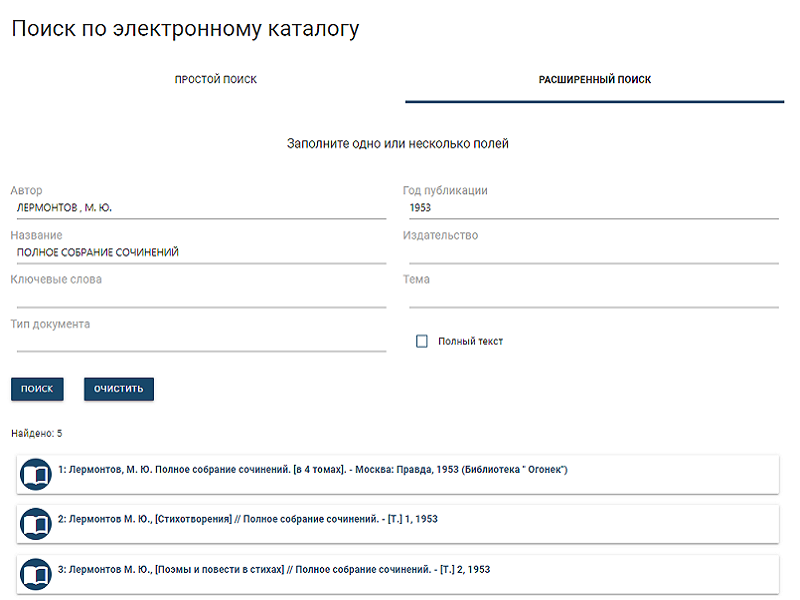Focus the Автор field containing Лермонтов
This screenshot has width=800, height=600.
coord(200,208)
